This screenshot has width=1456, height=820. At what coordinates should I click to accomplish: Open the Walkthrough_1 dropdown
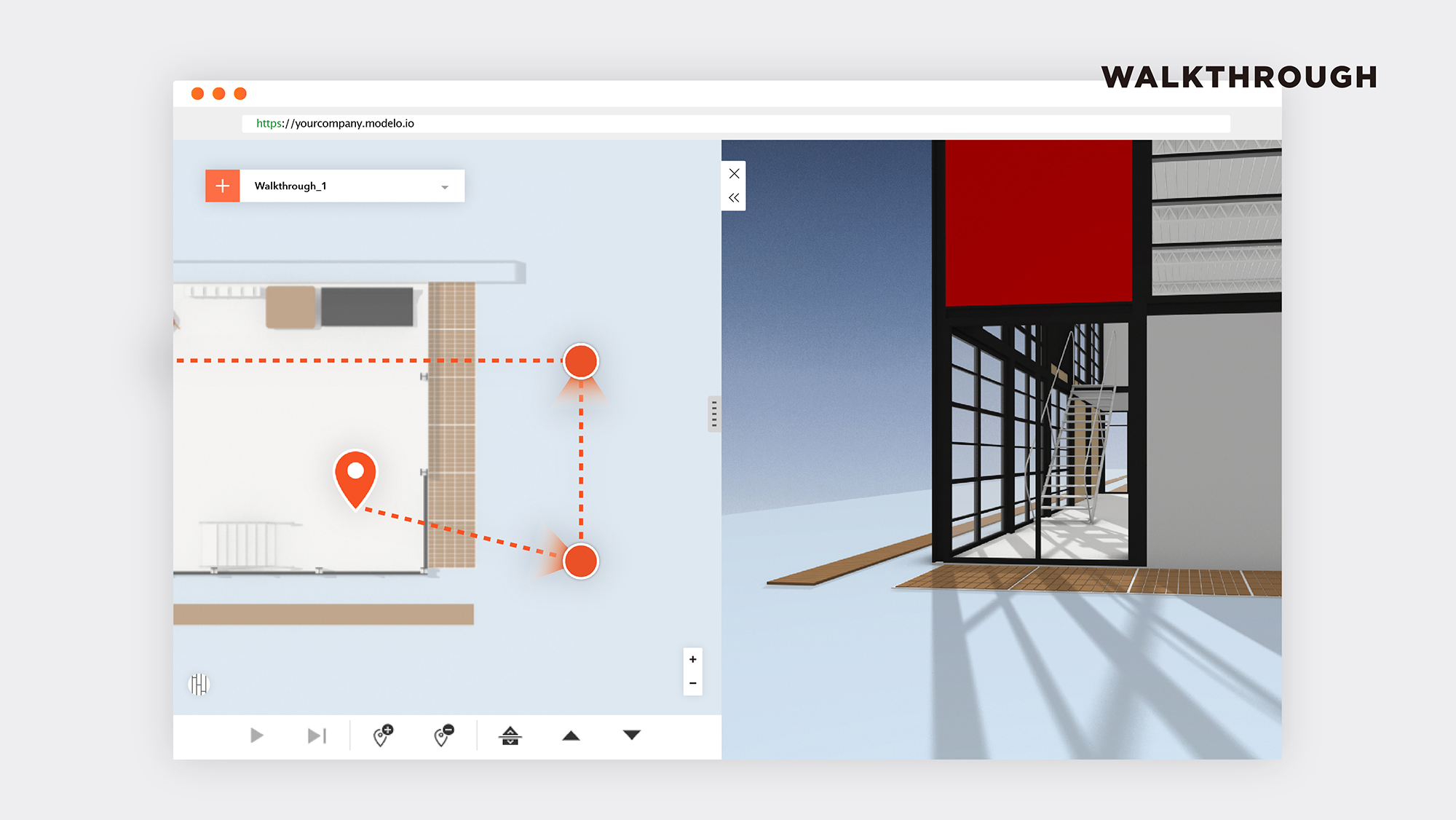pyautogui.click(x=444, y=187)
